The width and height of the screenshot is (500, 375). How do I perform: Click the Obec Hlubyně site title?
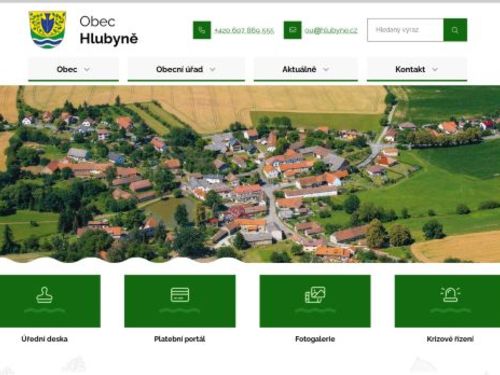tap(108, 30)
